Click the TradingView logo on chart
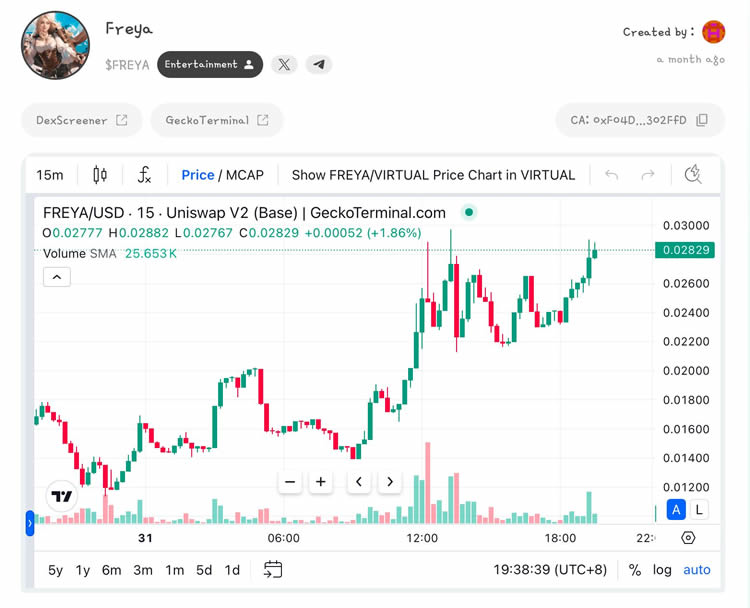This screenshot has height=608, width=750. point(62,496)
